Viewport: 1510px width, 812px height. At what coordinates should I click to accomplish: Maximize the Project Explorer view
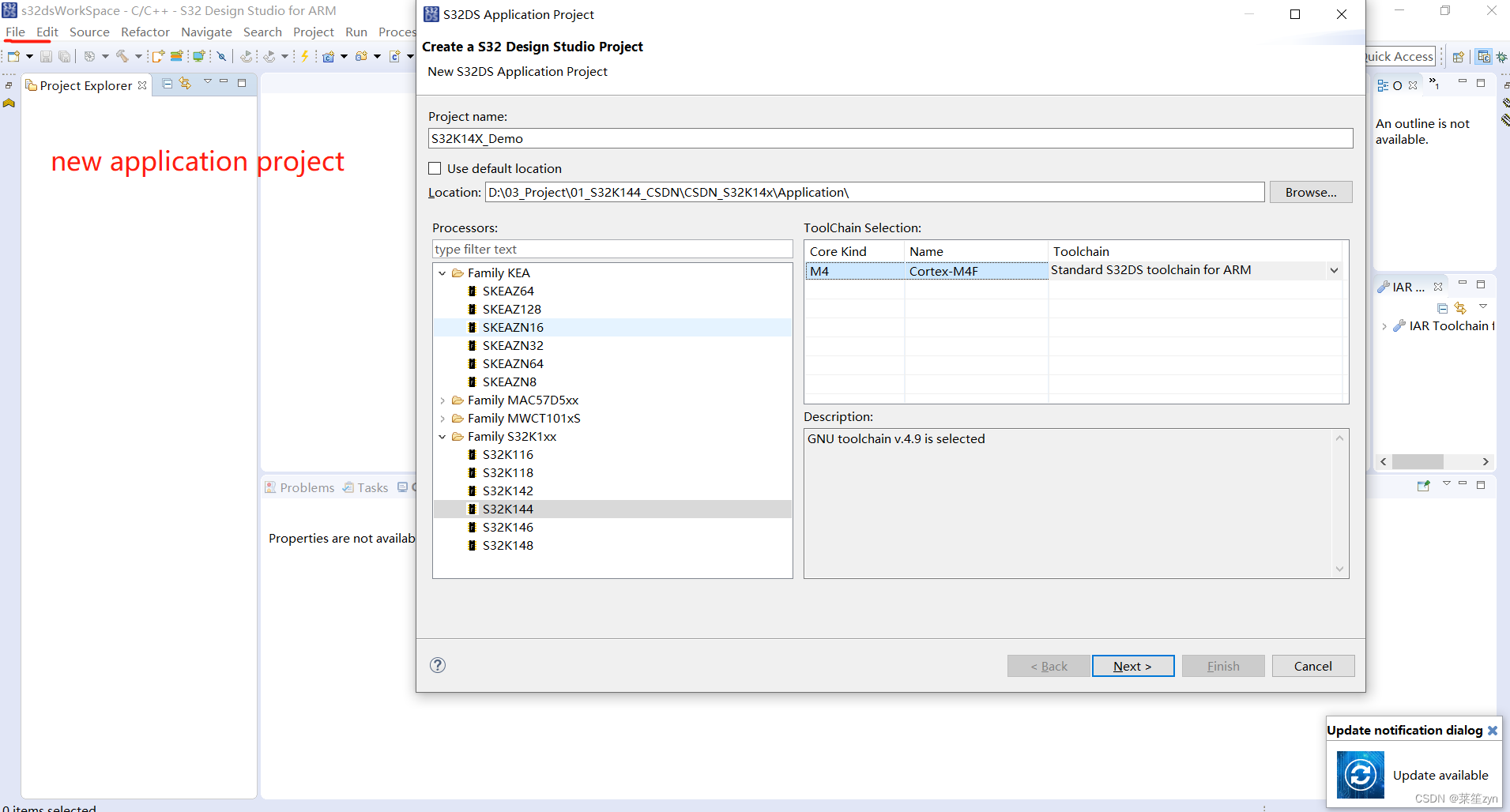242,83
